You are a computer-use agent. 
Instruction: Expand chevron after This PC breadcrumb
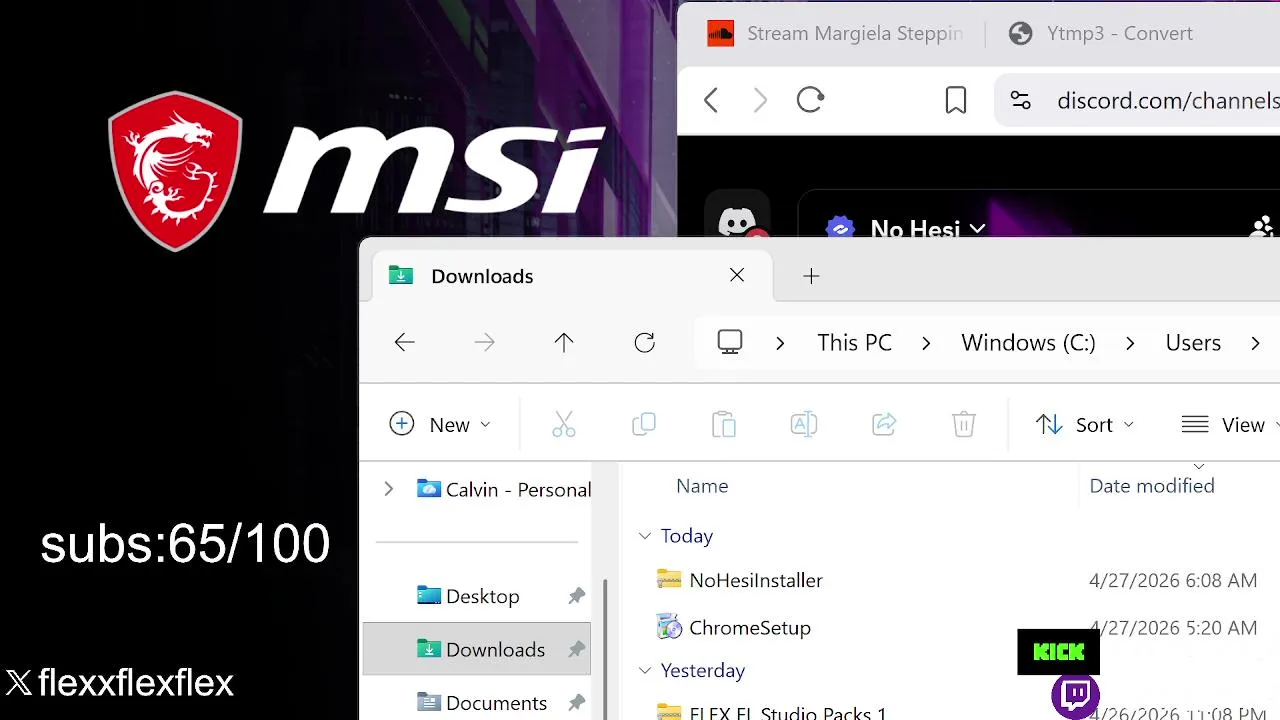(x=926, y=343)
